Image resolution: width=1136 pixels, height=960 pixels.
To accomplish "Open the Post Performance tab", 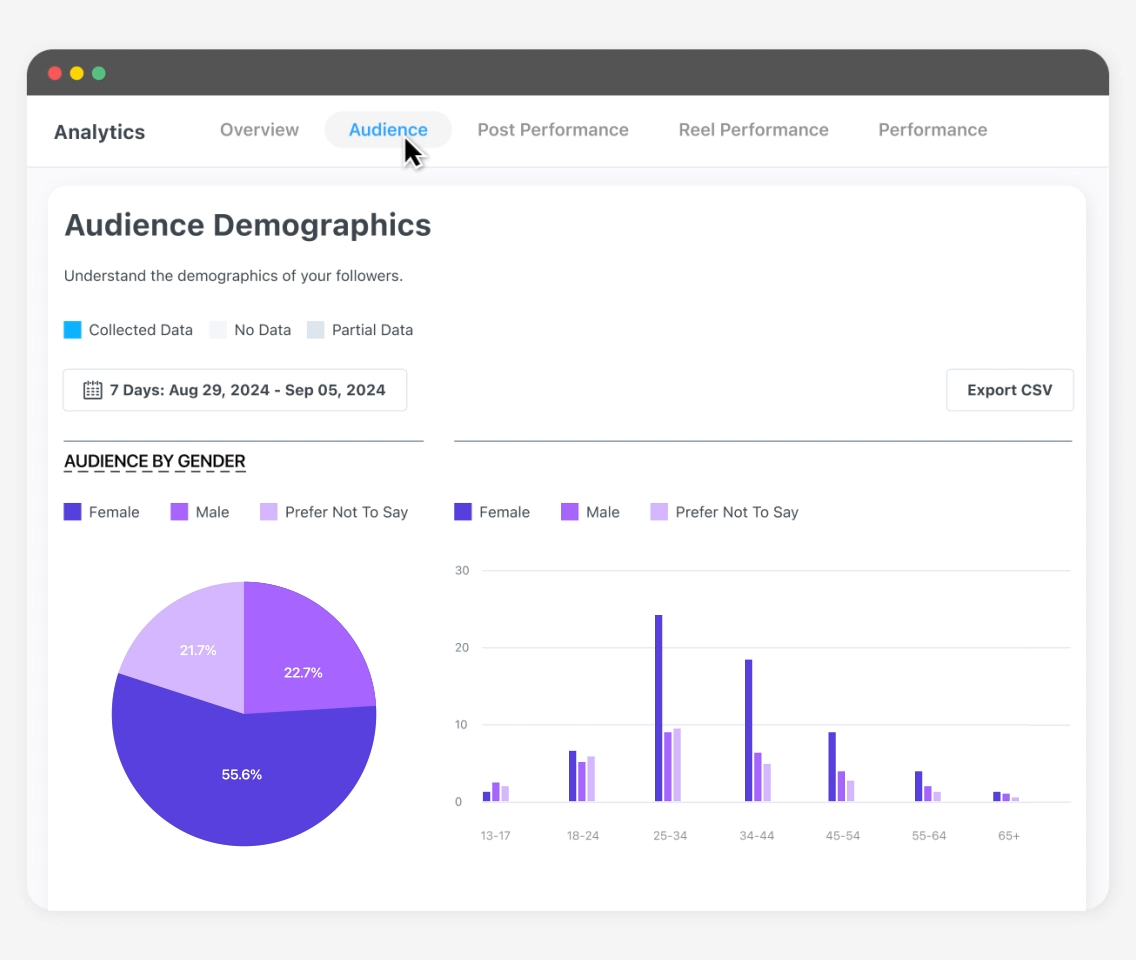I will tap(553, 130).
